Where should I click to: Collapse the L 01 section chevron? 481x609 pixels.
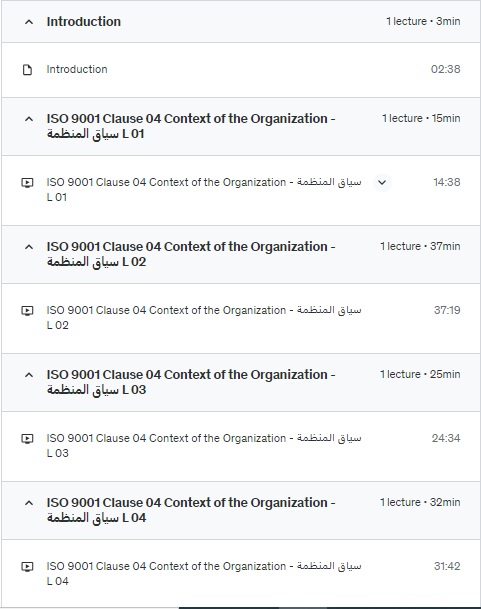click(x=29, y=119)
